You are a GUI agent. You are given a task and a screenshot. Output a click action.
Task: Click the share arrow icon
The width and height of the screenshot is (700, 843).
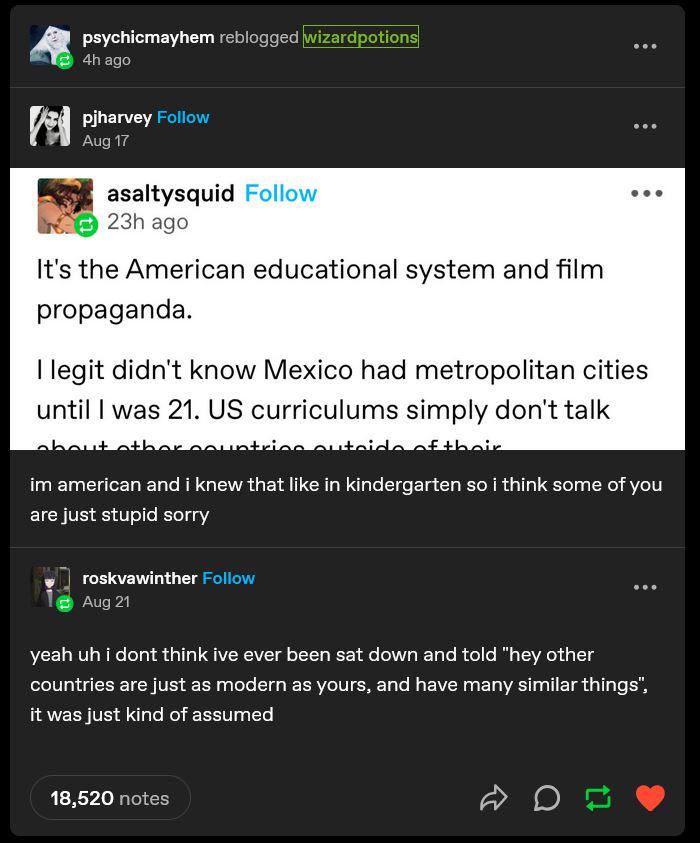coord(494,798)
